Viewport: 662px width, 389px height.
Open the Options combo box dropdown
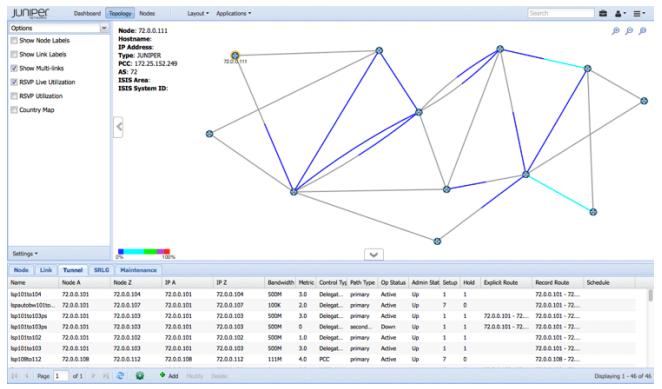pyautogui.click(x=104, y=28)
